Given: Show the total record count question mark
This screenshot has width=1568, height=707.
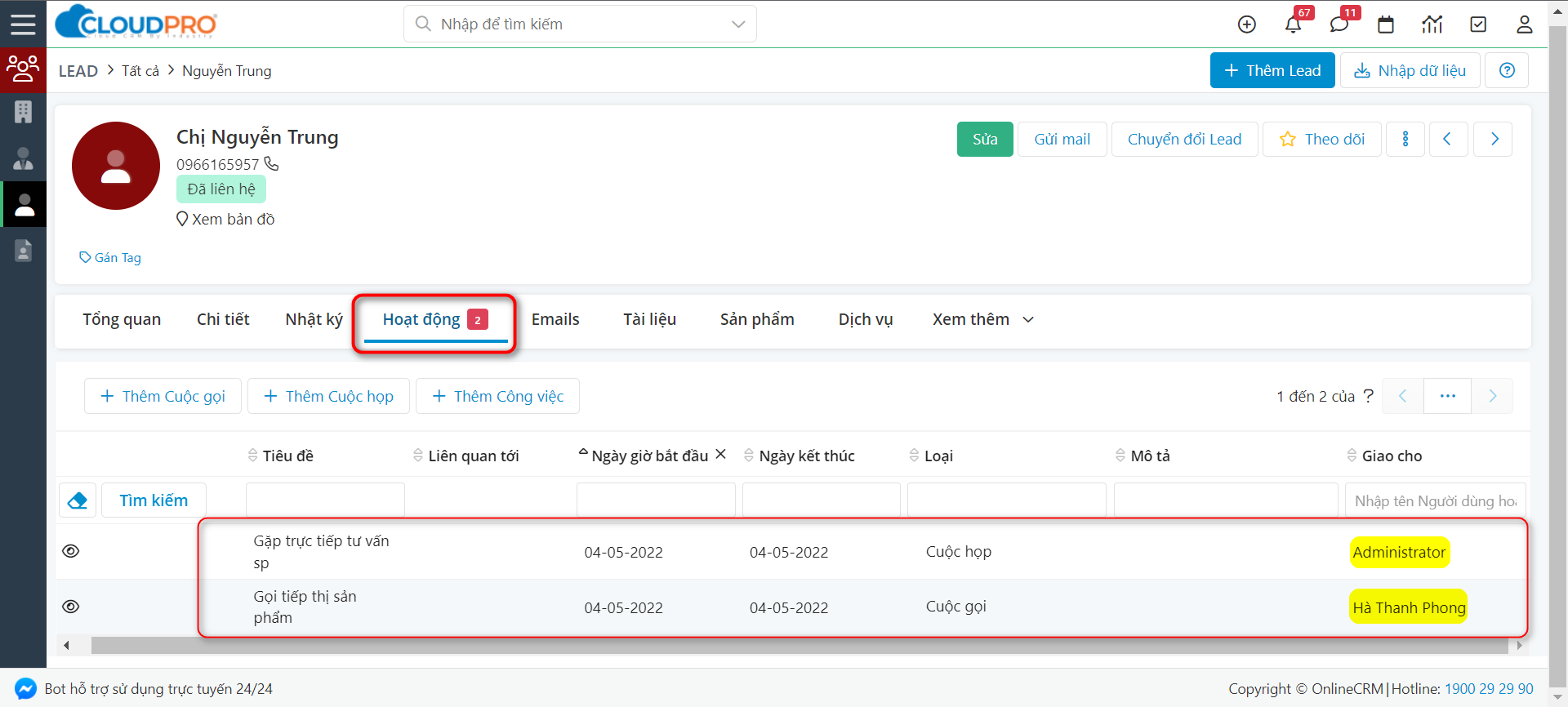Looking at the screenshot, I should [x=1369, y=395].
